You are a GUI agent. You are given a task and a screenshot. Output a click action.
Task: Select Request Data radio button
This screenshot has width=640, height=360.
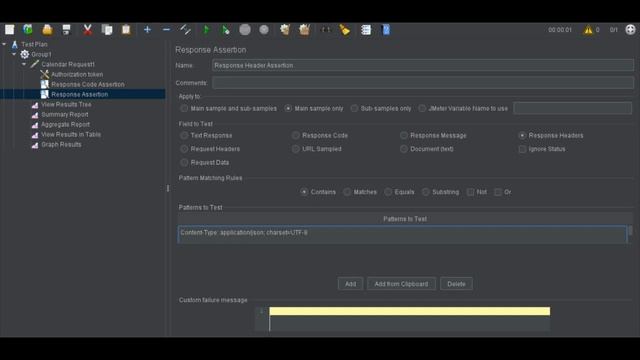coord(184,162)
